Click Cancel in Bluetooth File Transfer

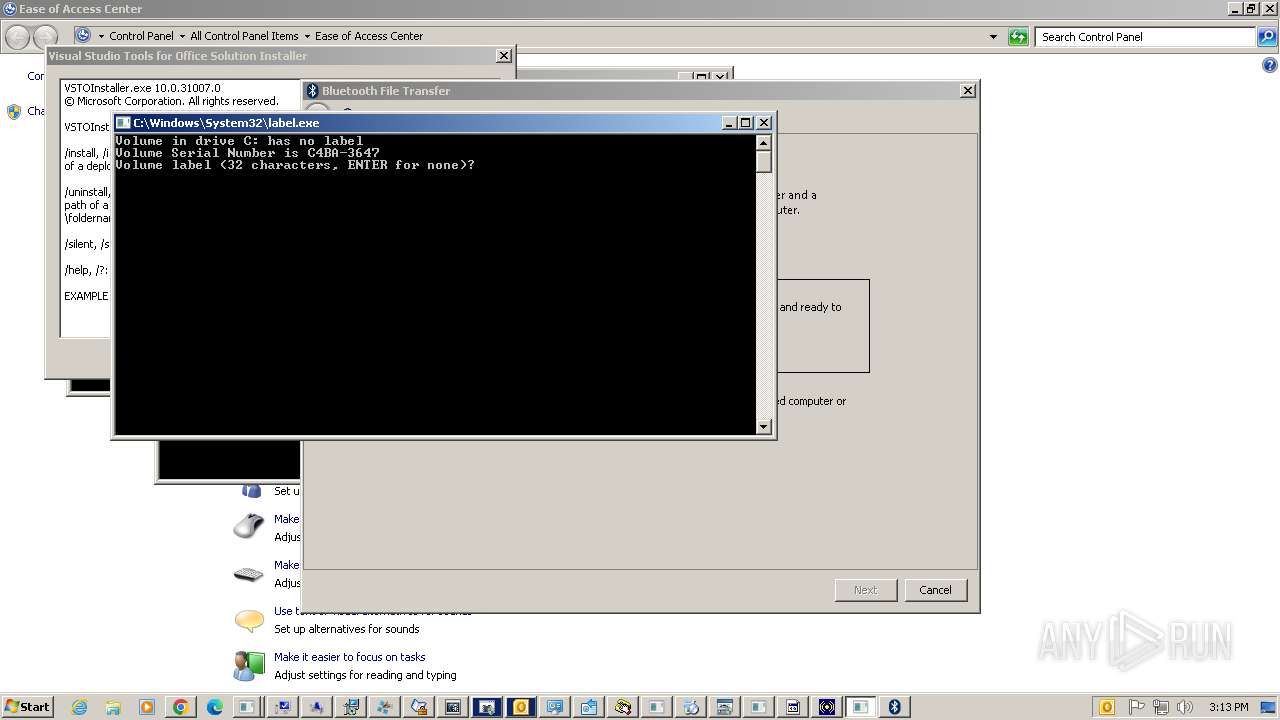(935, 590)
